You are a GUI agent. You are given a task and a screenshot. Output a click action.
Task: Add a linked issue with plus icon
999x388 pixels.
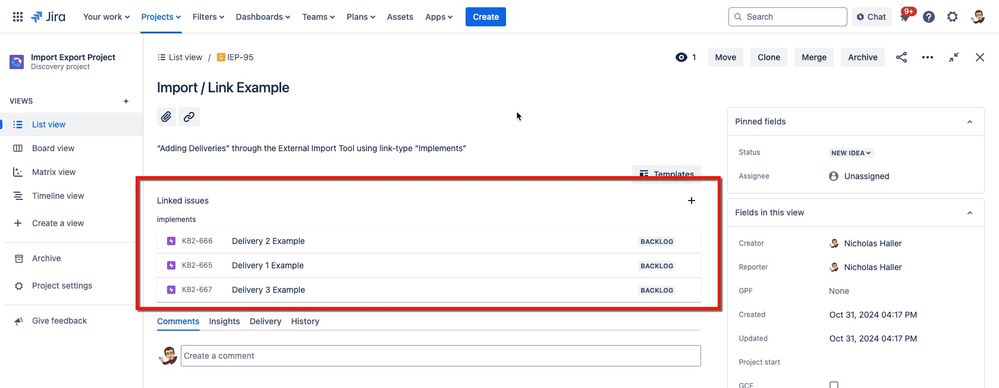point(691,201)
